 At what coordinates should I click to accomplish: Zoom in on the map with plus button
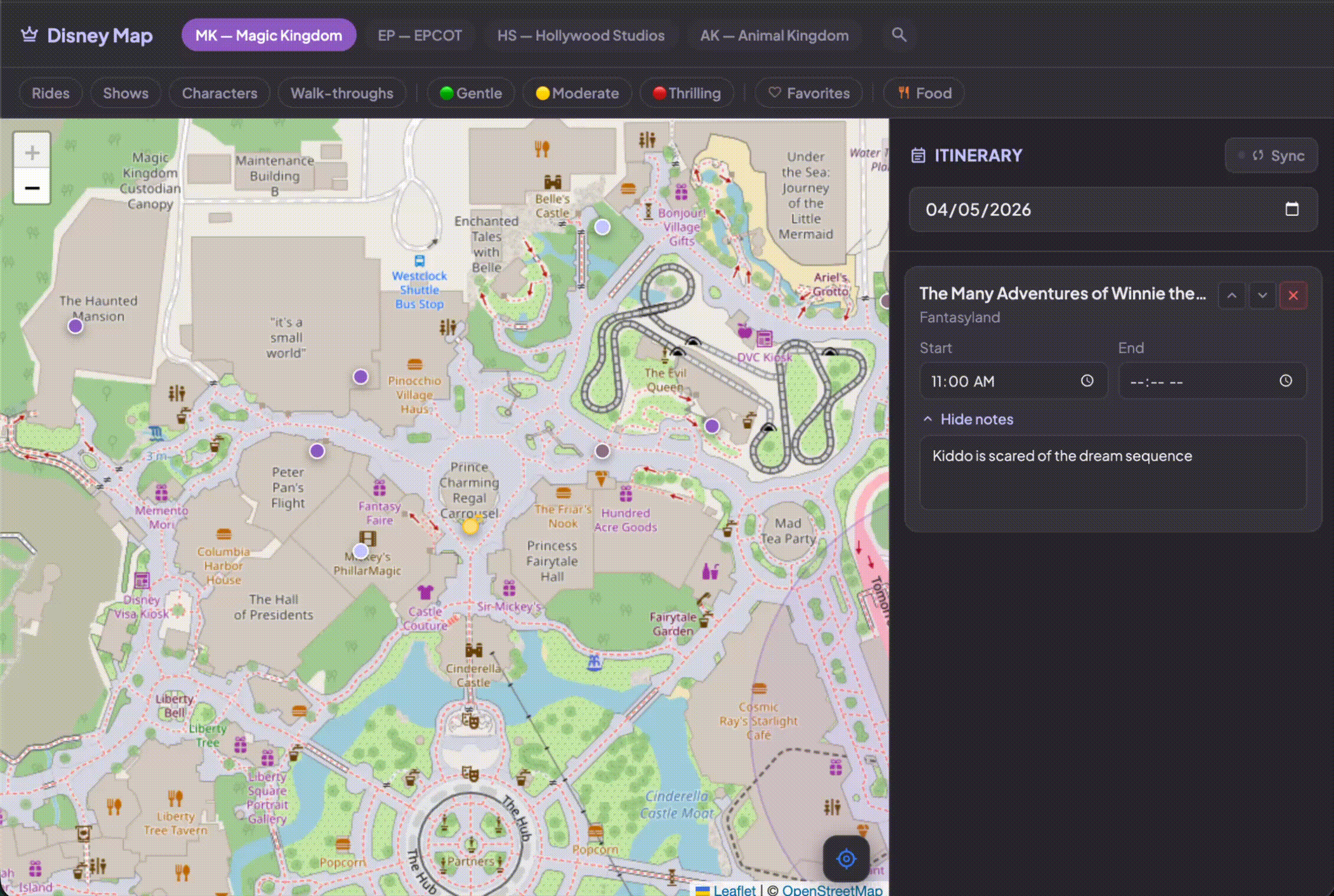tap(32, 153)
